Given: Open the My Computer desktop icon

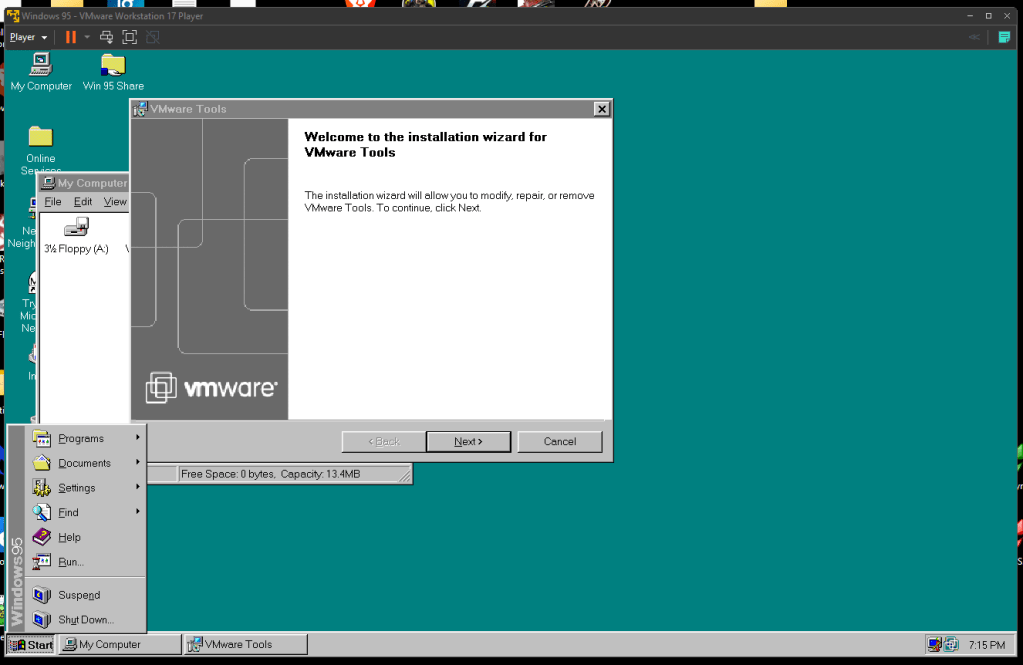Looking at the screenshot, I should click(x=41, y=67).
